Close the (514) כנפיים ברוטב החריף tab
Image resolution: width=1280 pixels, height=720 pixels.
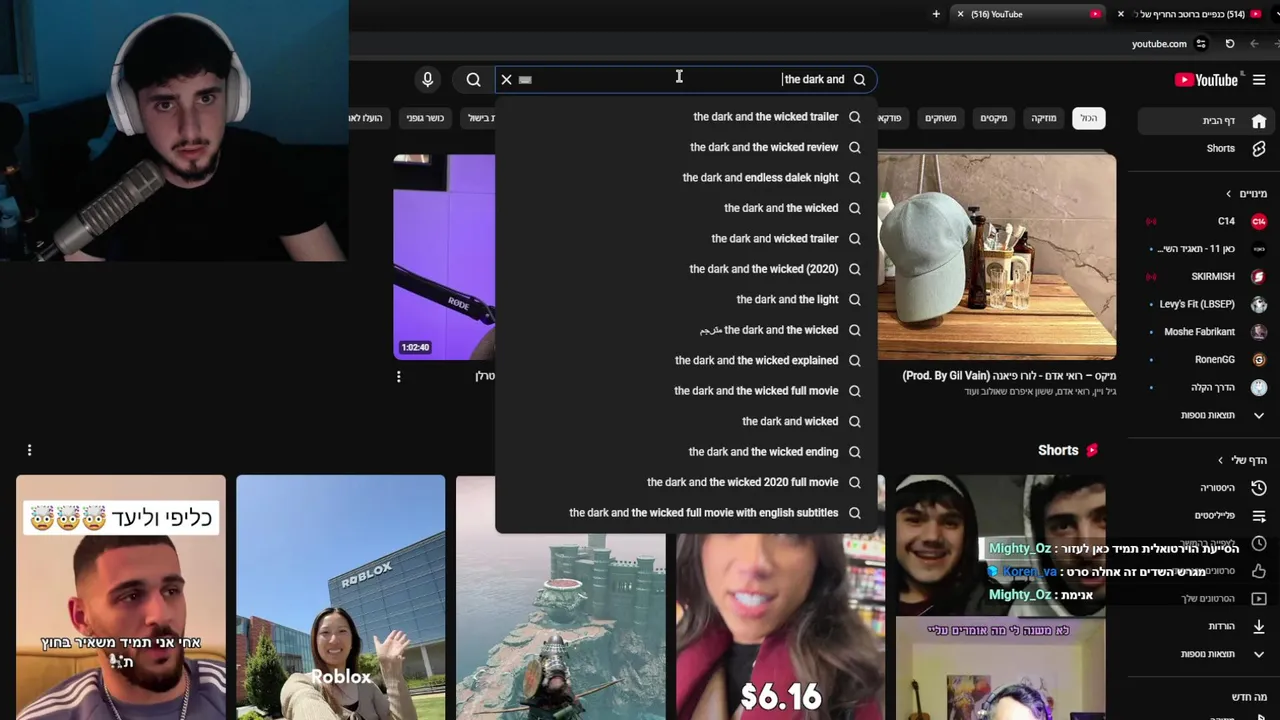[x=1121, y=14]
